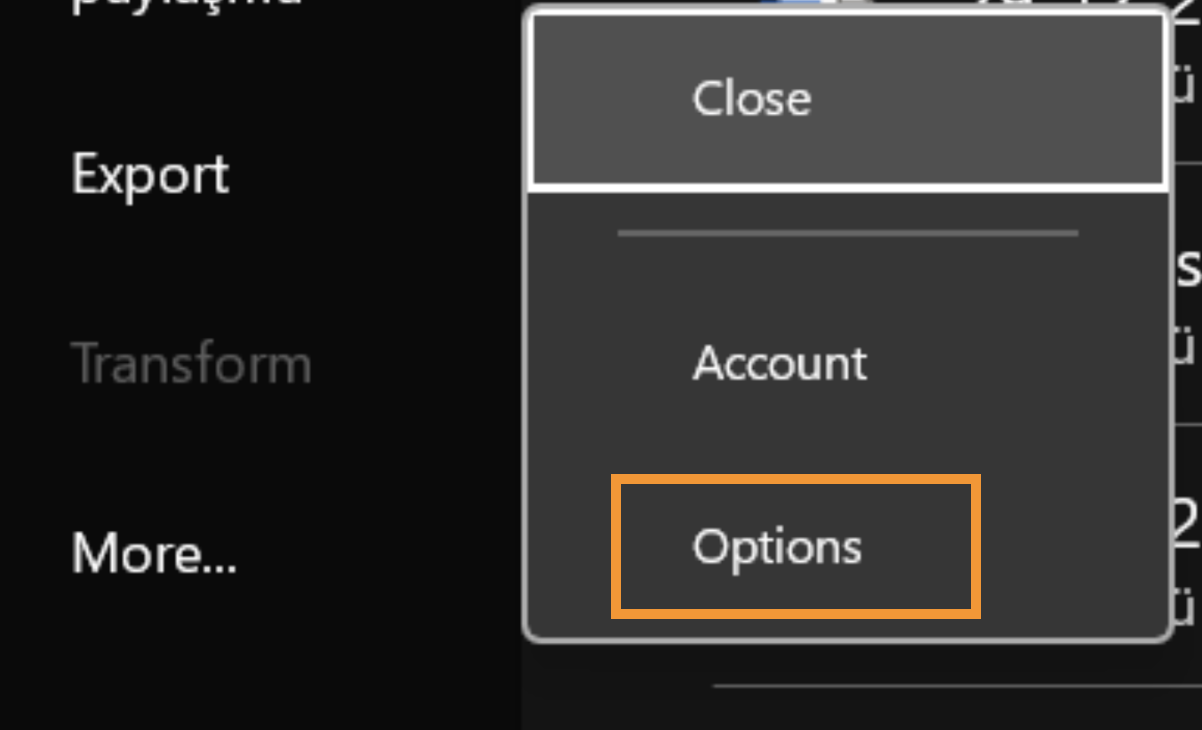Hit the Close item above Account
The image size is (1202, 730).
pyautogui.click(x=751, y=99)
